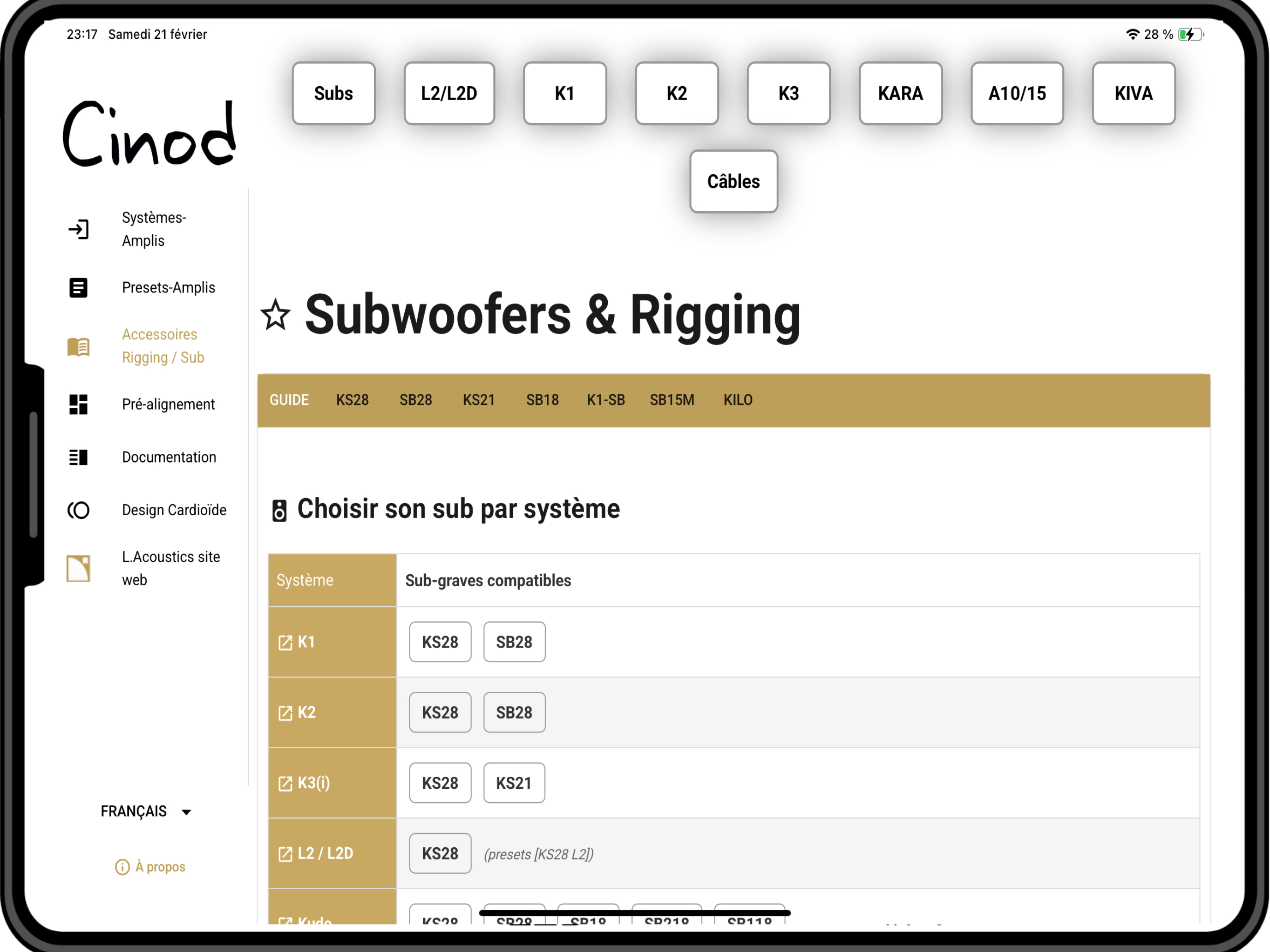
Task: Open the K3 top navigation button
Action: 789,94
